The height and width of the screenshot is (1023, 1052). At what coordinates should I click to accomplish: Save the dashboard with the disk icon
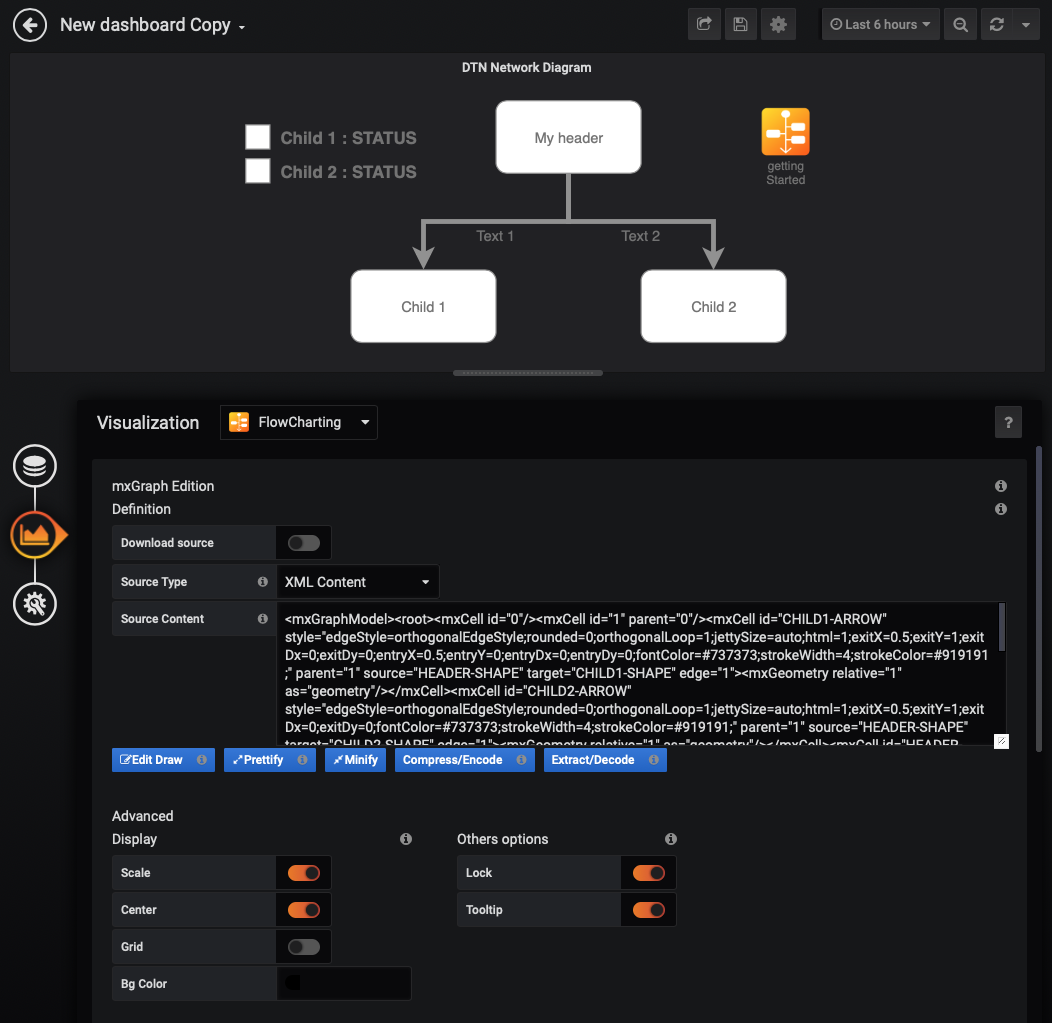pyautogui.click(x=740, y=23)
